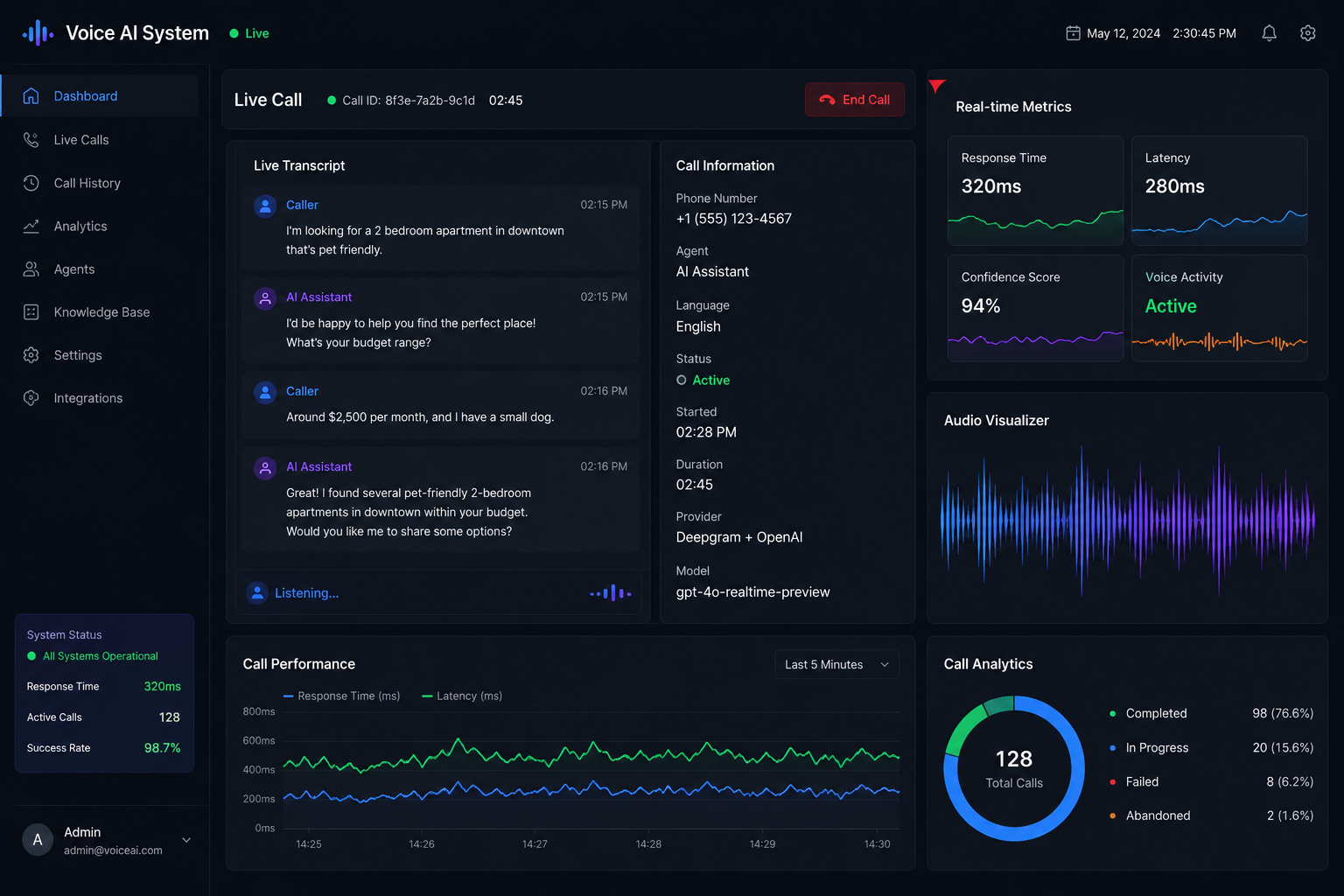This screenshot has height=896, width=1344.
Task: Open the Dashboard menu item
Action: pos(100,95)
